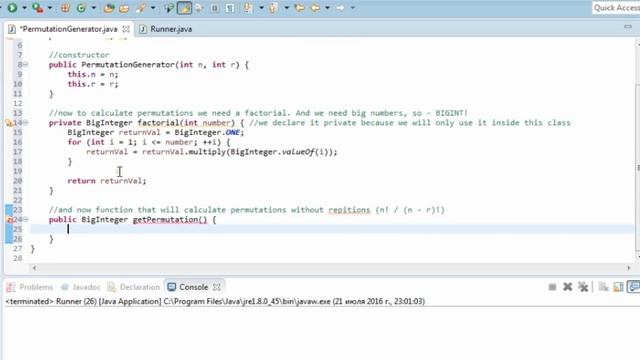This screenshot has height=360, width=640.
Task: Click the Last Edit Location icon
Action: 300,8
